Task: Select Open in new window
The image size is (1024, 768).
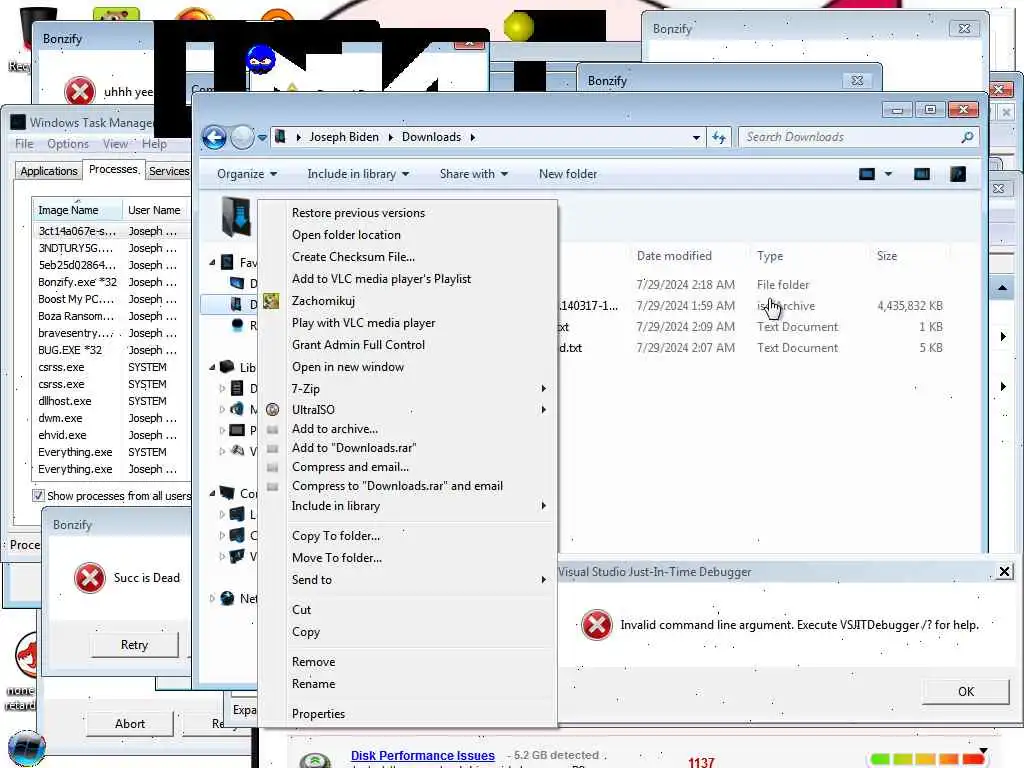Action: pyautogui.click(x=347, y=367)
